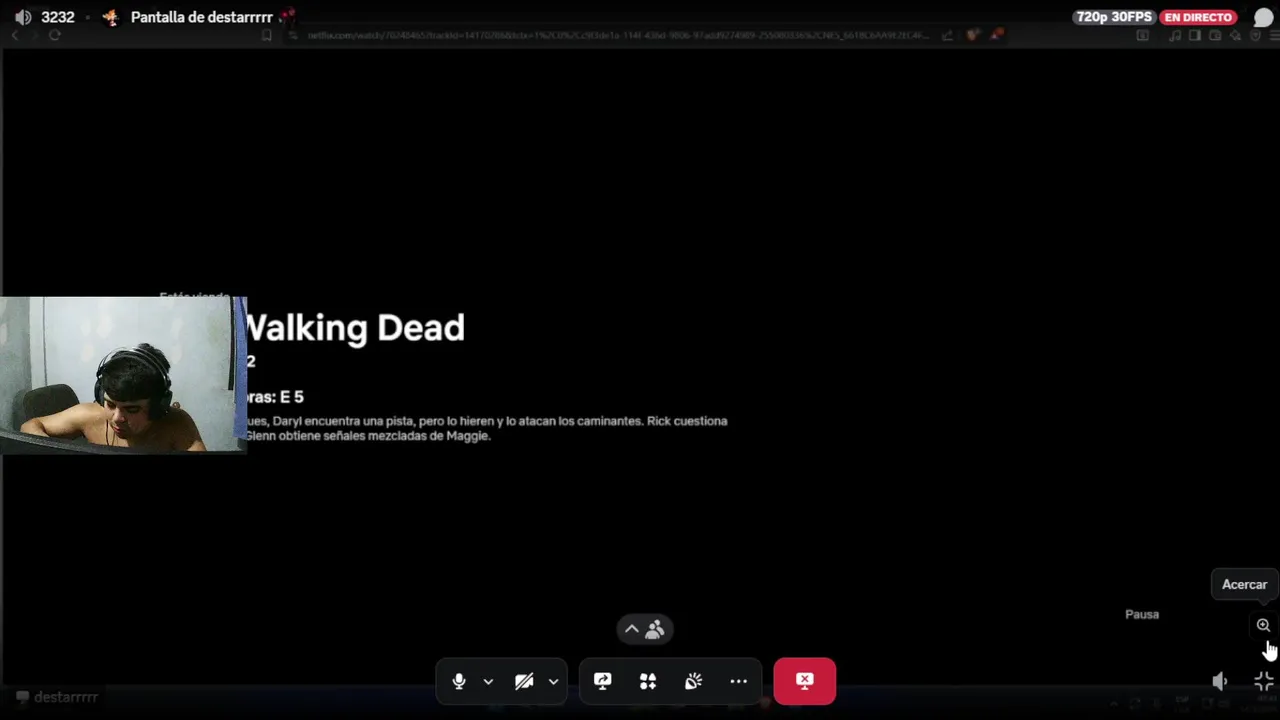Click the stream title "Pantalla de destarrrrr"
The image size is (1280, 720).
[x=202, y=17]
